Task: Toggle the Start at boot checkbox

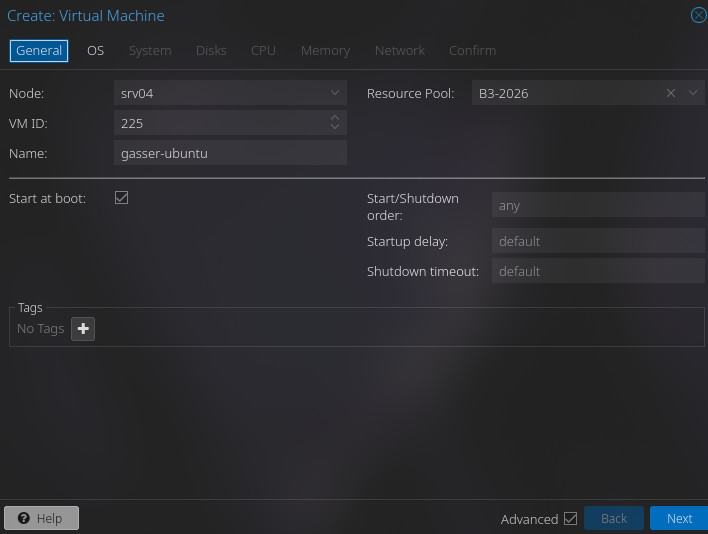Action: [122, 198]
